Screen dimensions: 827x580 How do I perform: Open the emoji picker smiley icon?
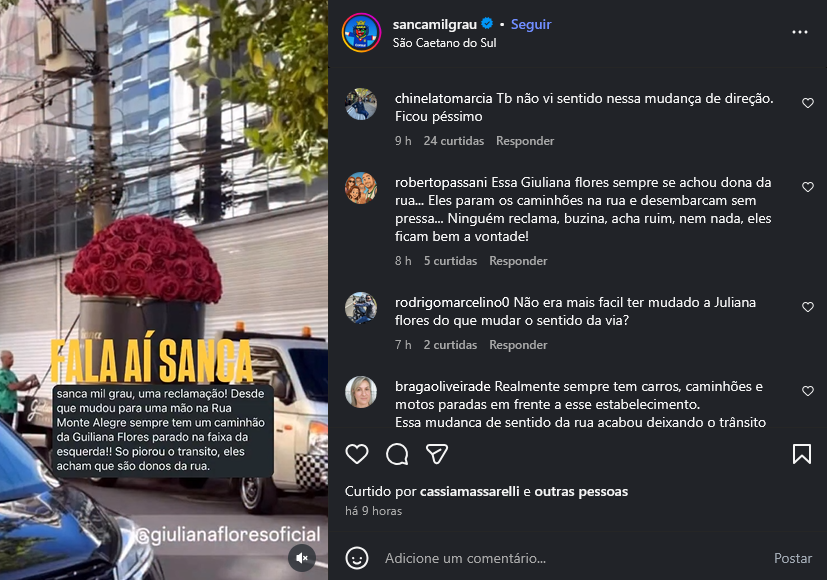(357, 558)
